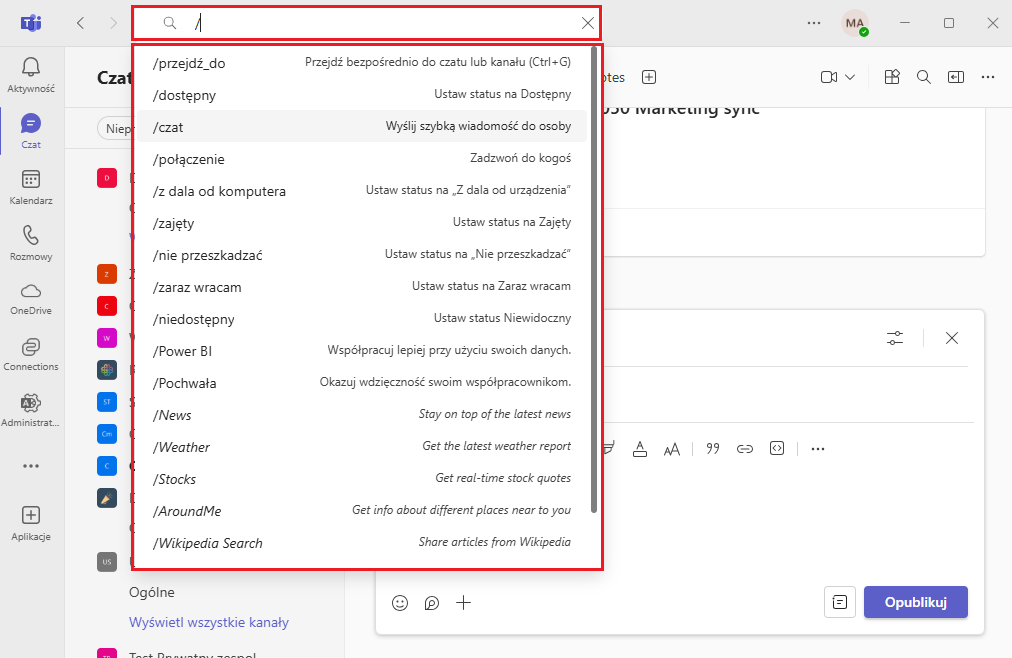Select the /czat quick message command
This screenshot has width=1012, height=658.
click(x=362, y=126)
